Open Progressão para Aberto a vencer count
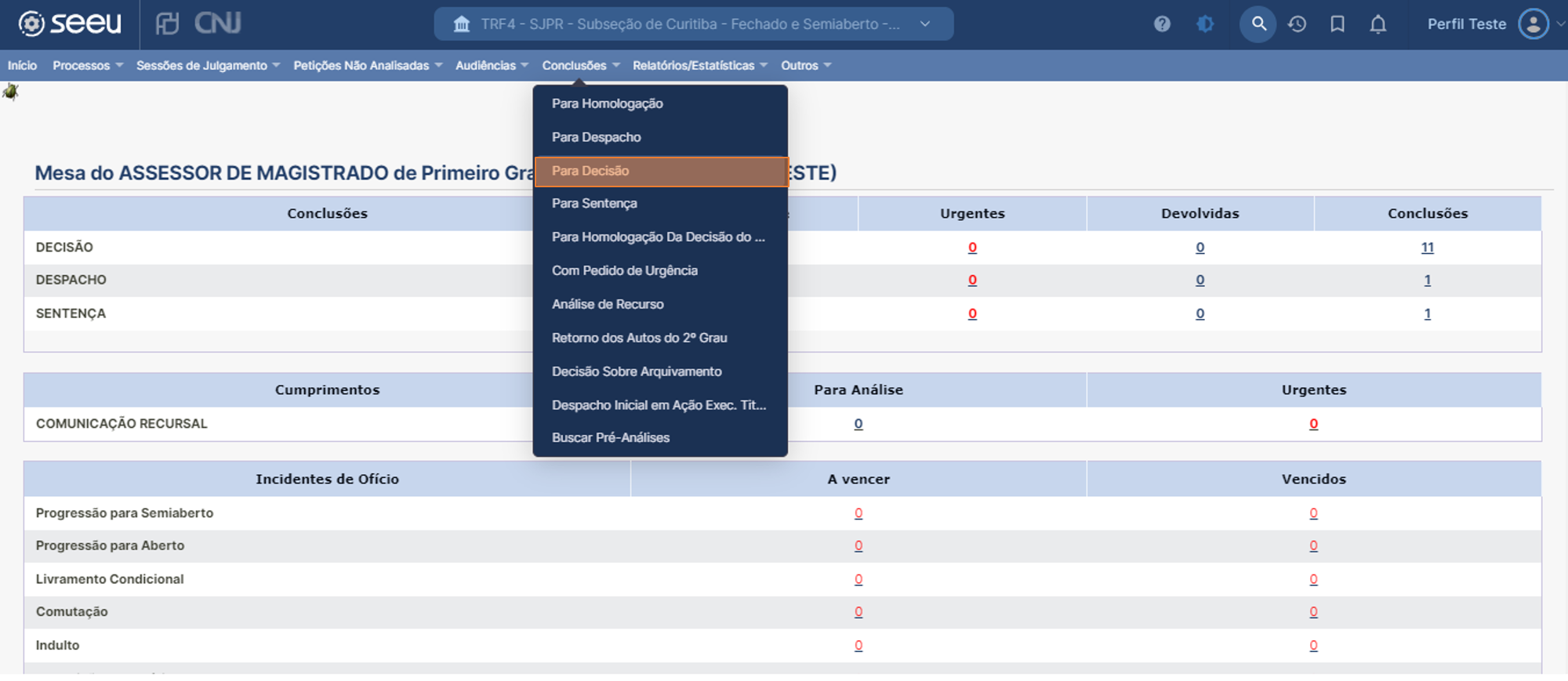The width and height of the screenshot is (1568, 681). (858, 545)
